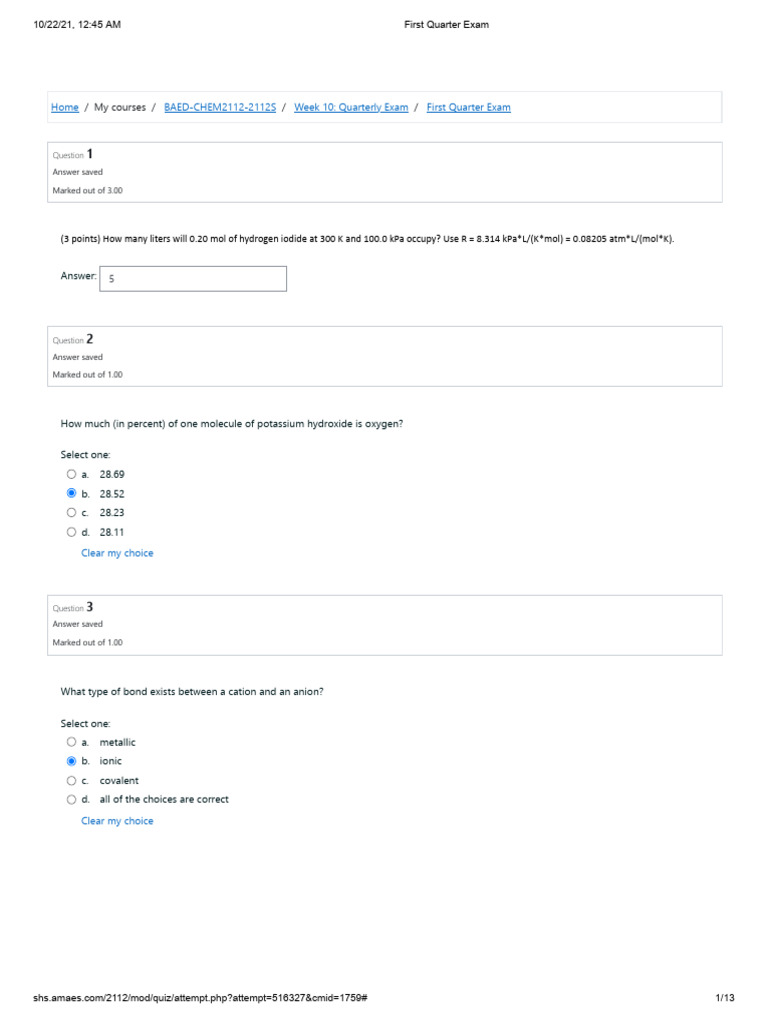This screenshot has width=768, height=1024.
Task: Clear my choice for bond type question
Action: (117, 821)
